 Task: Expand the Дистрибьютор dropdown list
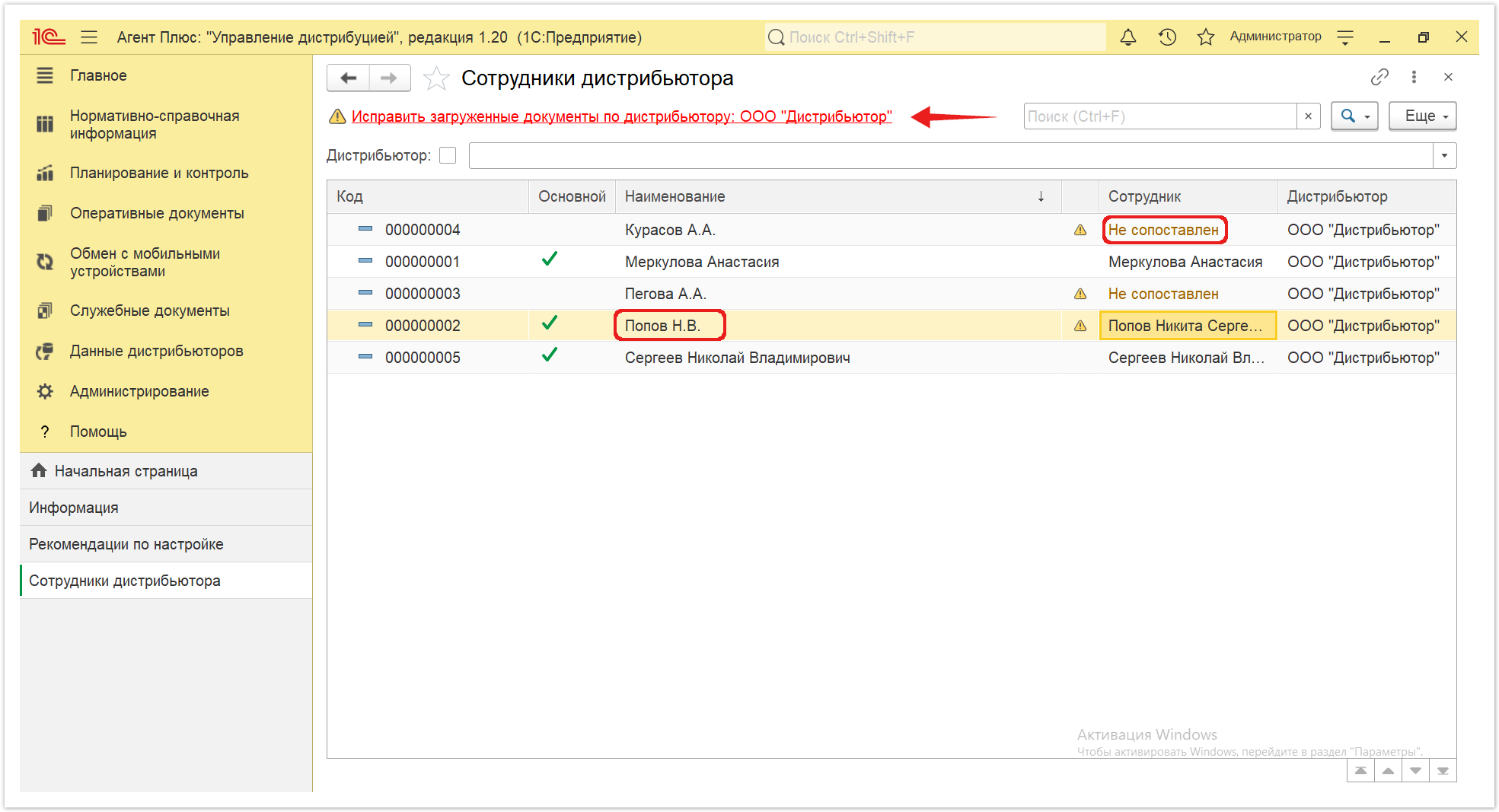click(1444, 156)
